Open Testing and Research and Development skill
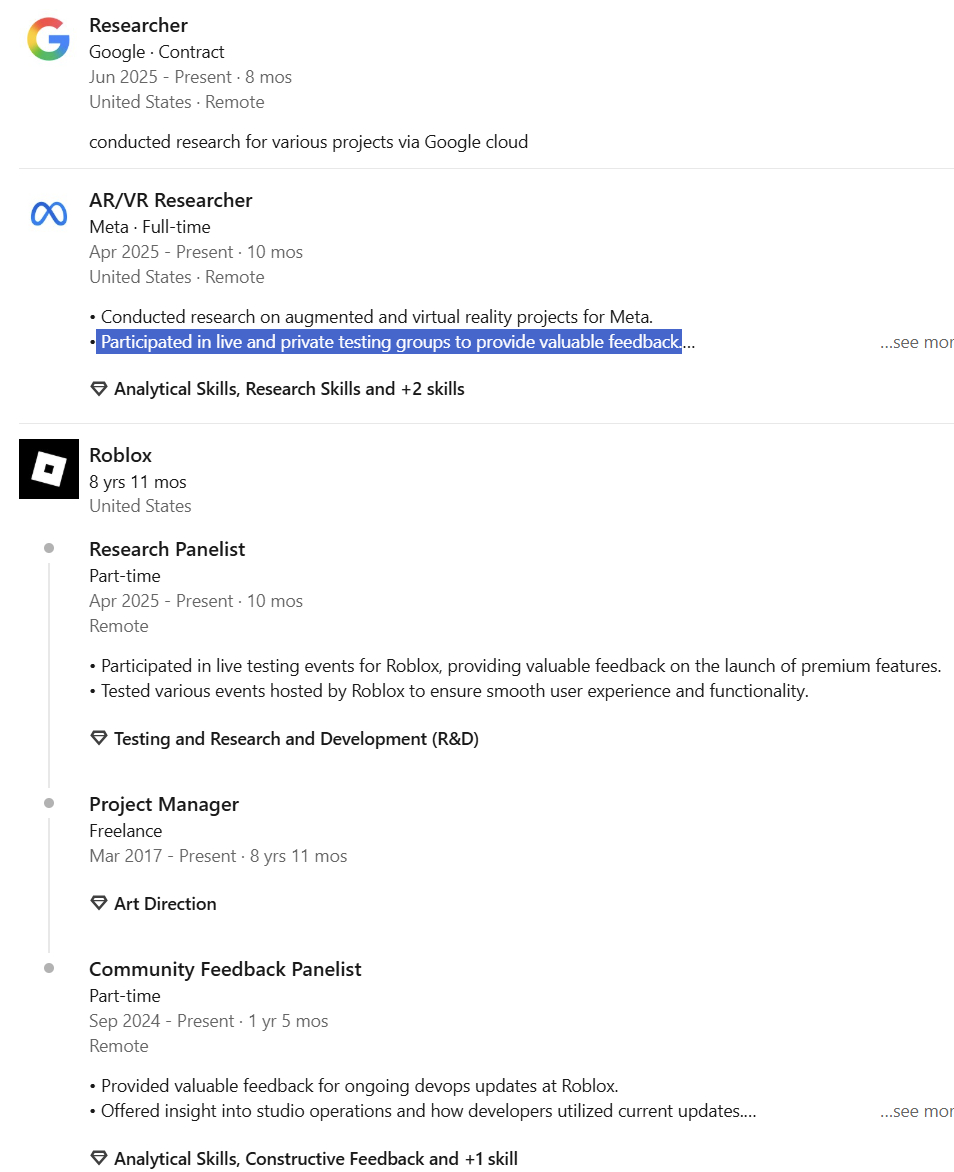Viewport: 954px width, 1172px height. point(296,739)
